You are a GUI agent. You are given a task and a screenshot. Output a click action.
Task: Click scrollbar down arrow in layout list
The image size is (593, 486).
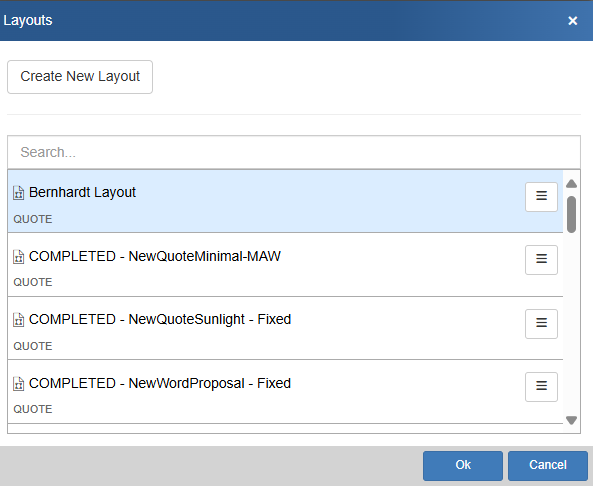[571, 420]
